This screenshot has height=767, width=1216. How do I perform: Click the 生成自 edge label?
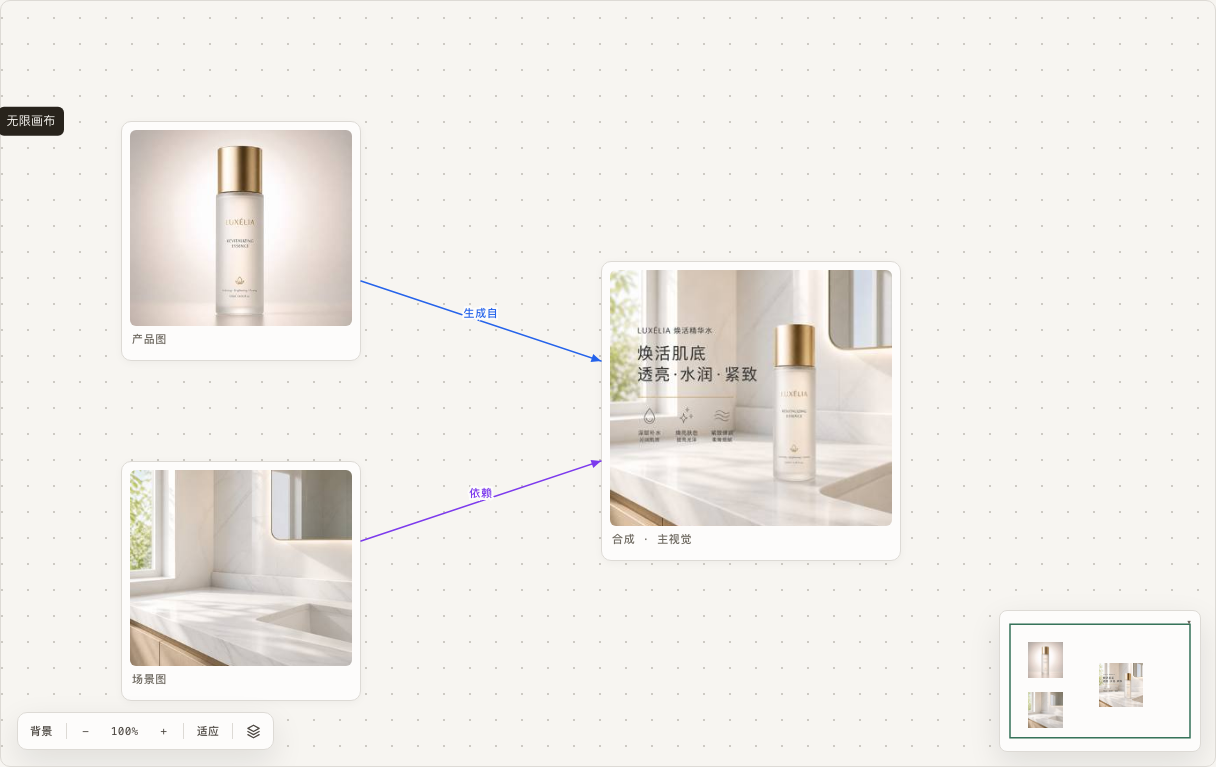480,313
